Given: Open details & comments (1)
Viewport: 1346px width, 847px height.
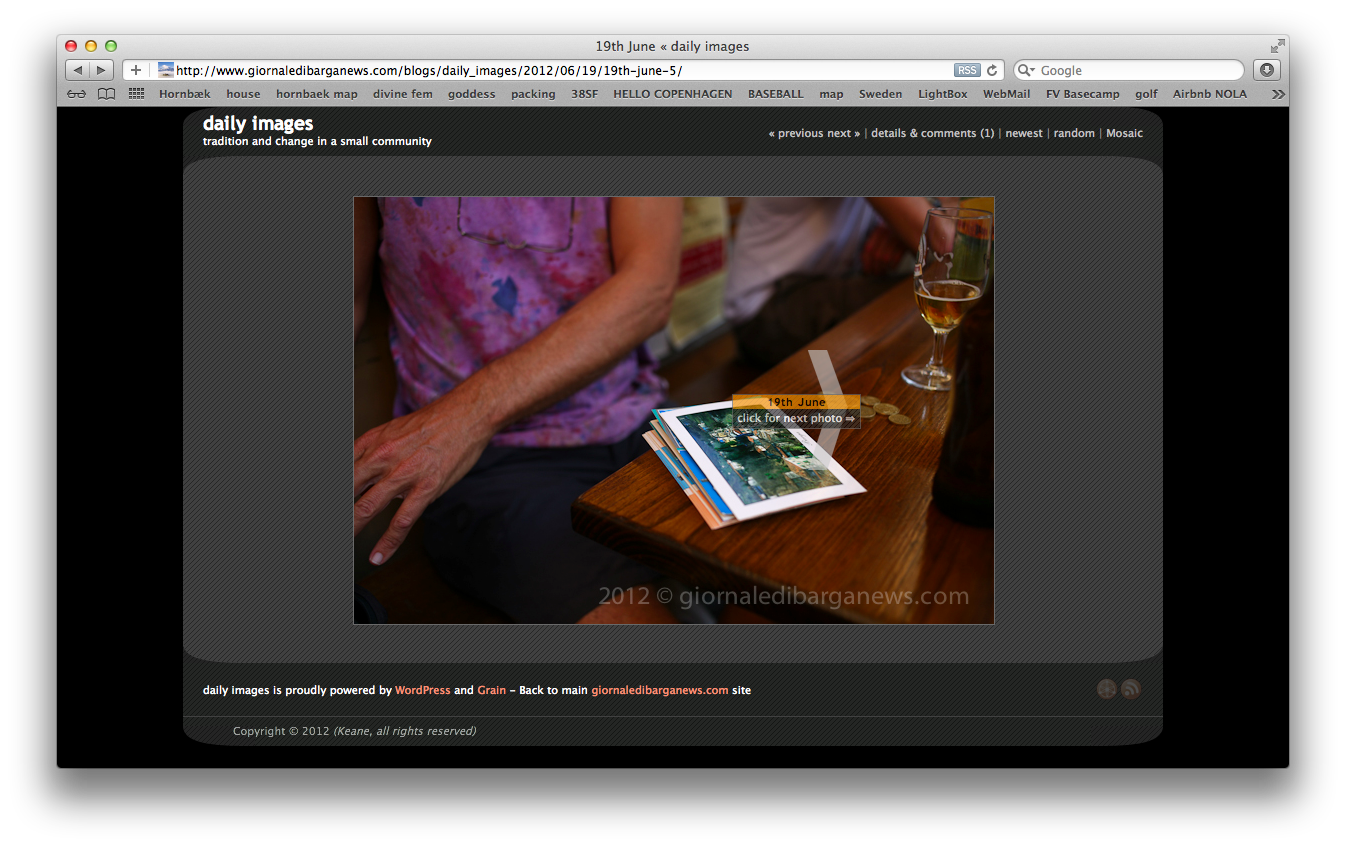Looking at the screenshot, I should (933, 133).
